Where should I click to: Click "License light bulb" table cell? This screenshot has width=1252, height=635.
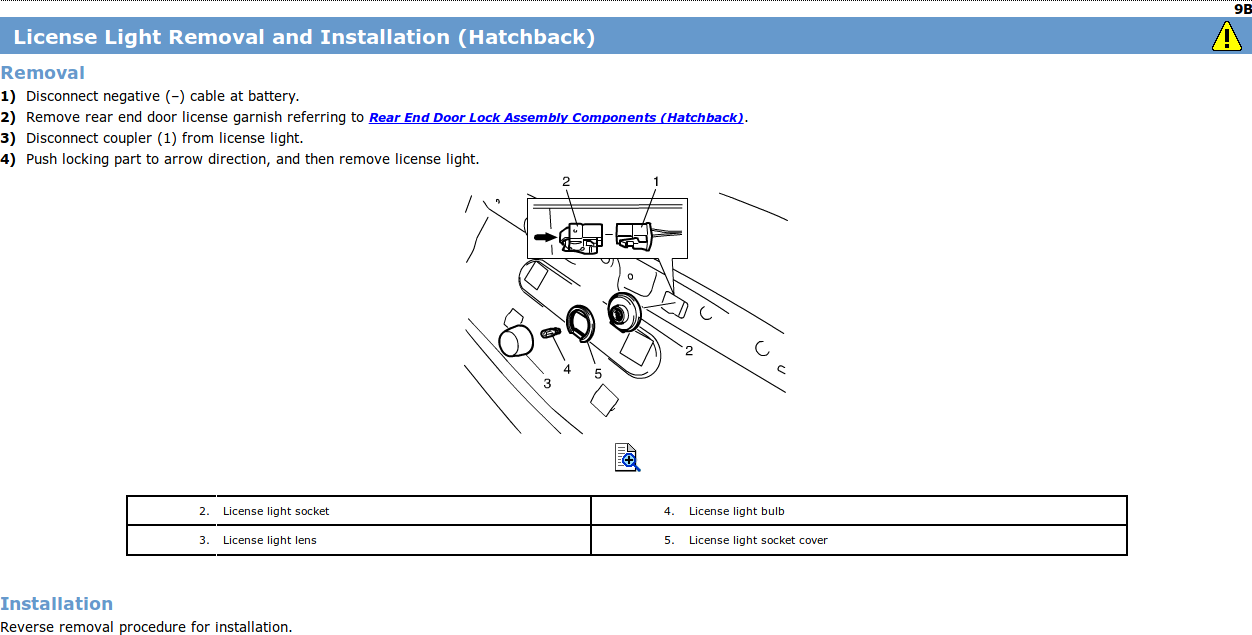coord(737,511)
